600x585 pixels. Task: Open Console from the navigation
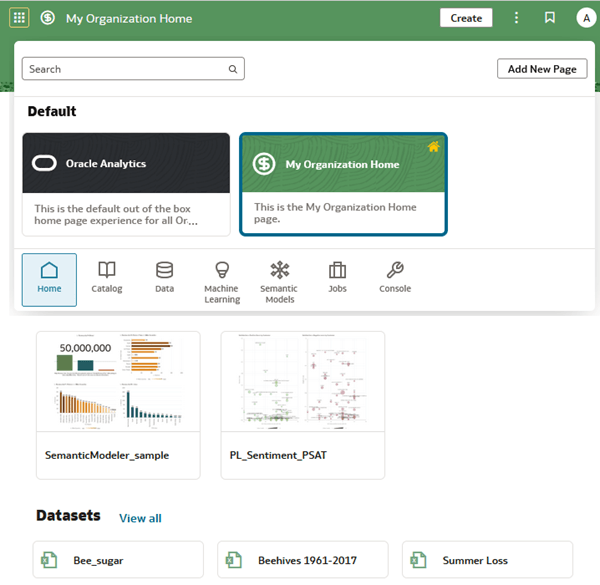click(x=395, y=277)
